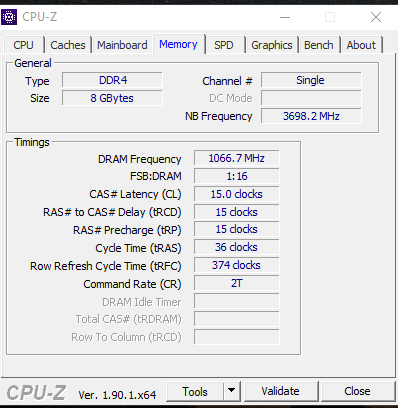Open the Tools dropdown arrow
Viewport: 398px width, 408px height.
(232, 391)
